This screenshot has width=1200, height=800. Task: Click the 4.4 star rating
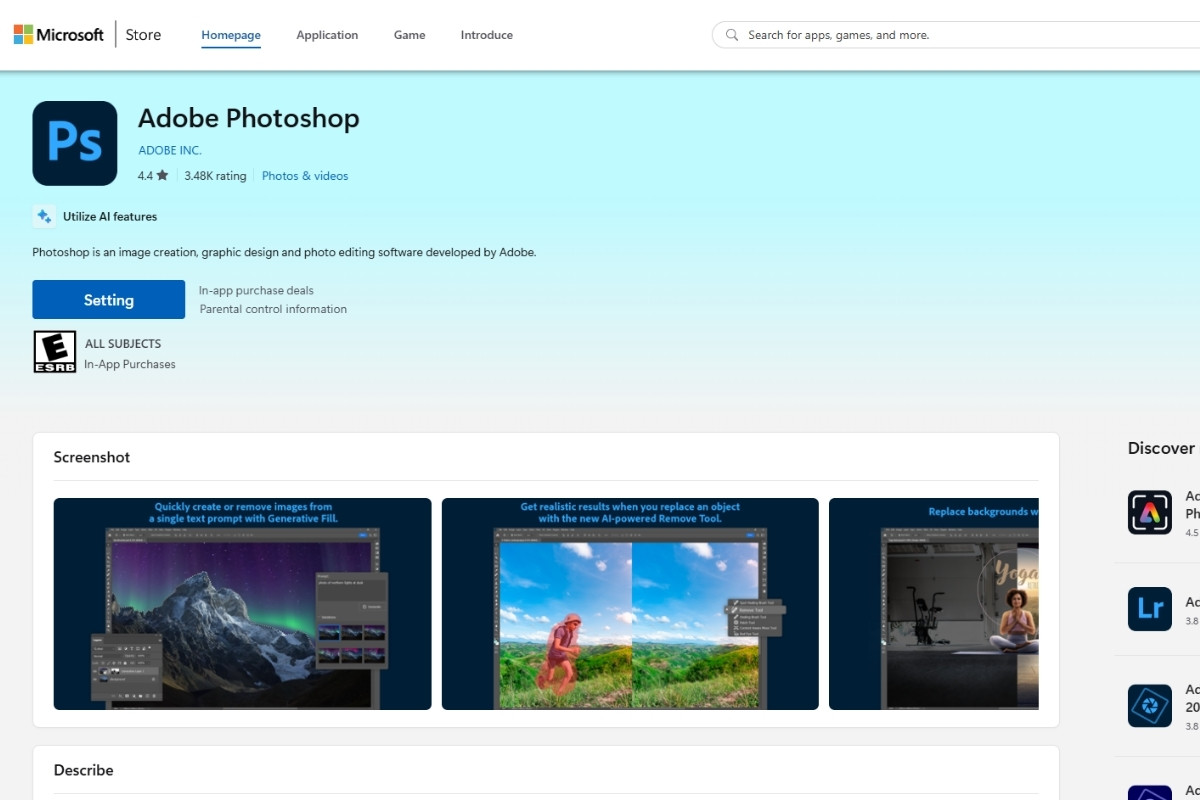[x=153, y=176]
